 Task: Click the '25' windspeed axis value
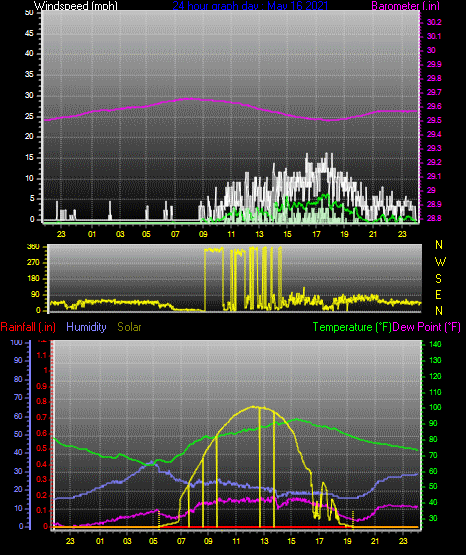29,116
